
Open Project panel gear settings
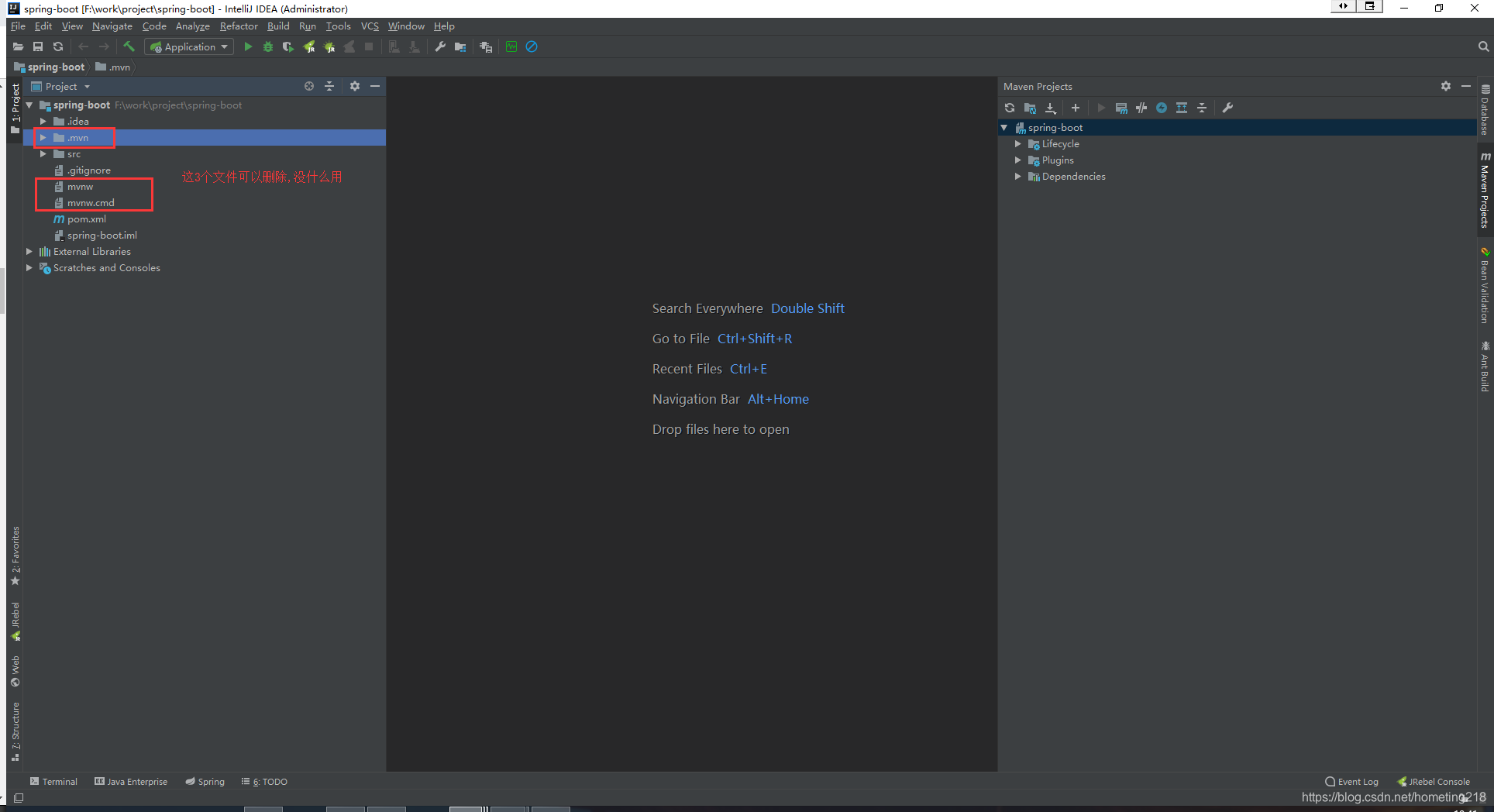(x=355, y=87)
